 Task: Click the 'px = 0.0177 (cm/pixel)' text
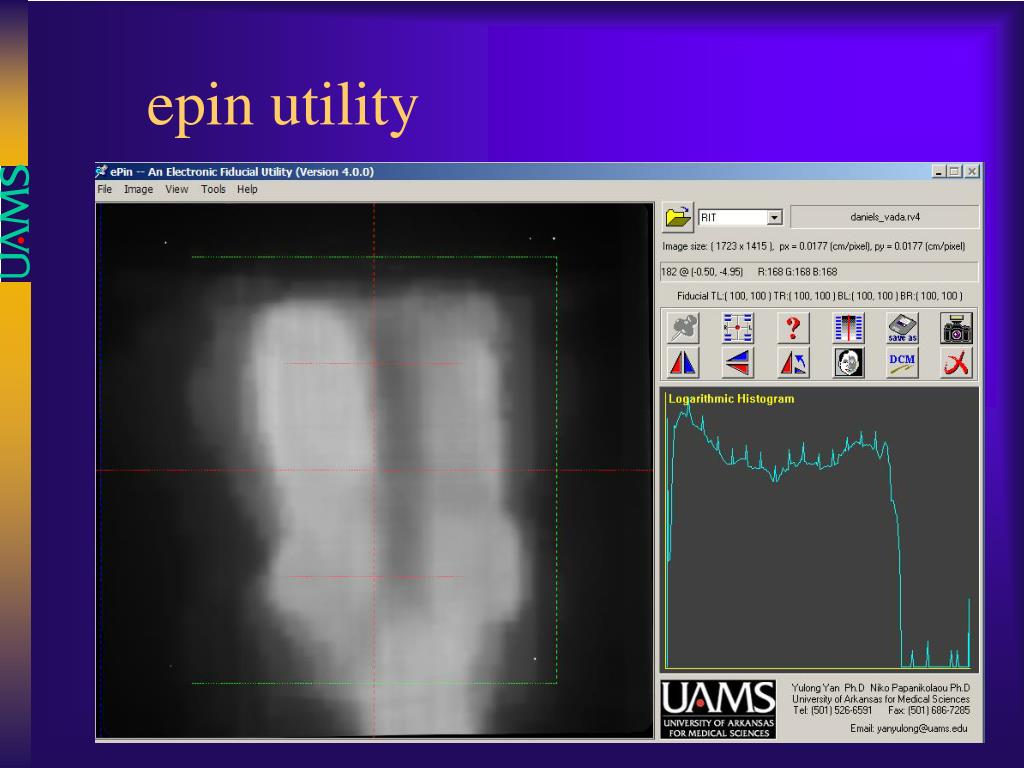tap(823, 246)
